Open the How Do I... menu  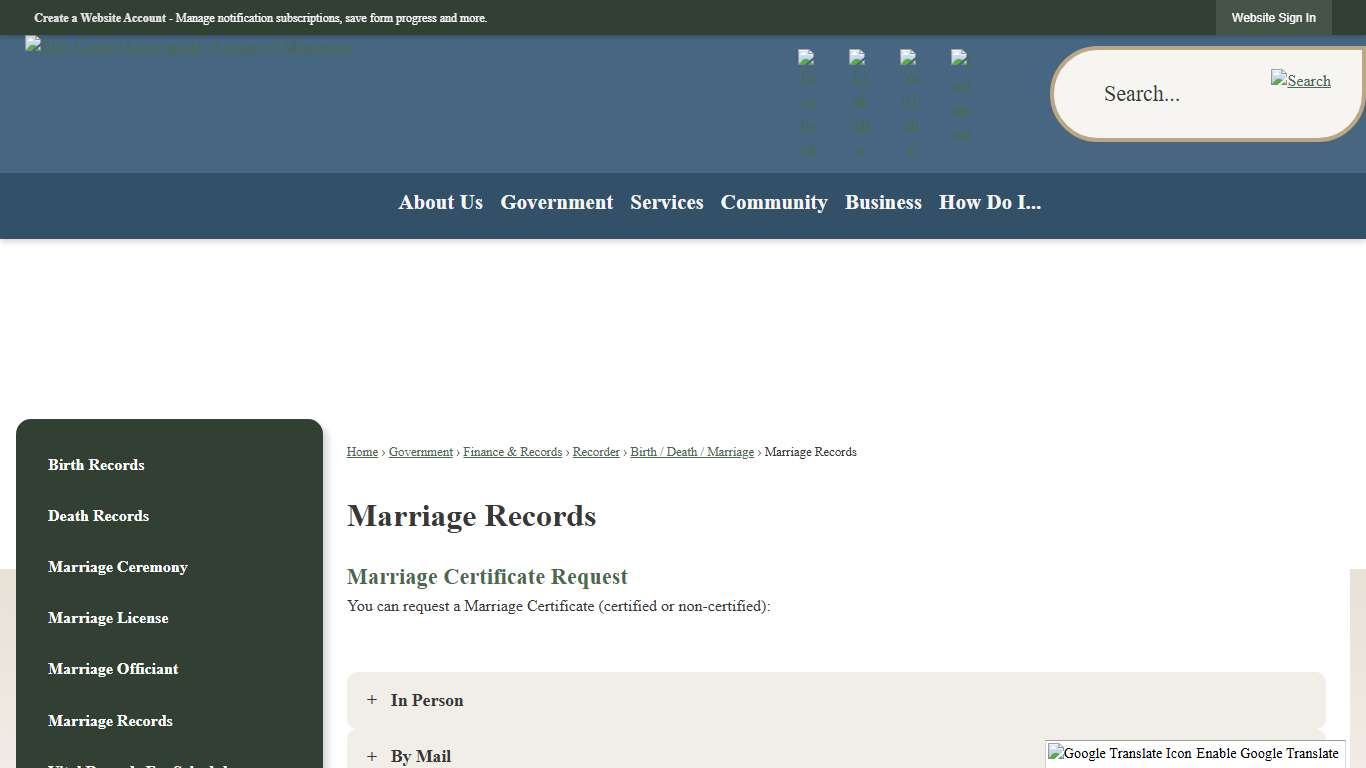pyautogui.click(x=989, y=203)
